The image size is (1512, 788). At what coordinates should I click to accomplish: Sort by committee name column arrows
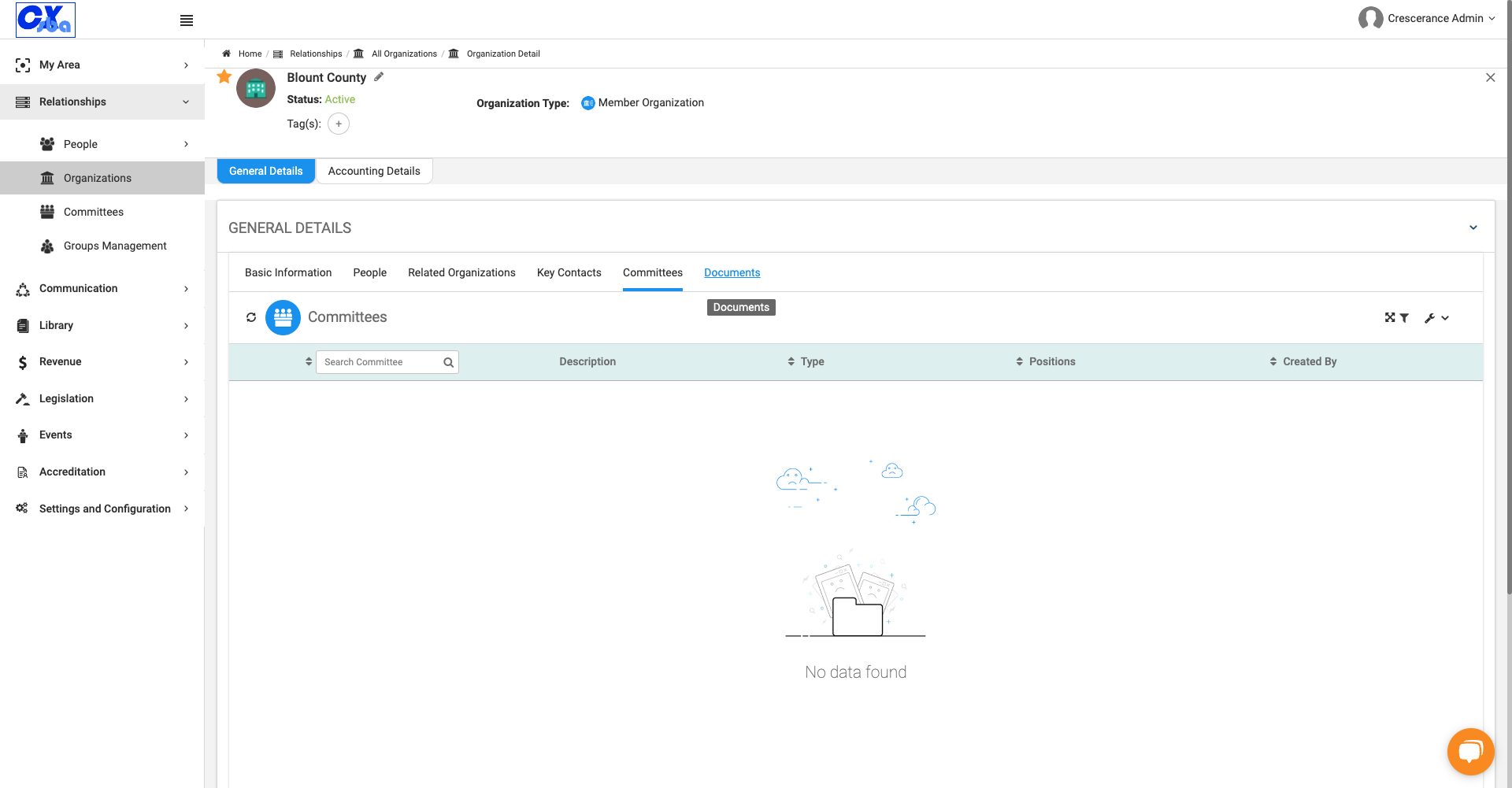pyautogui.click(x=309, y=361)
